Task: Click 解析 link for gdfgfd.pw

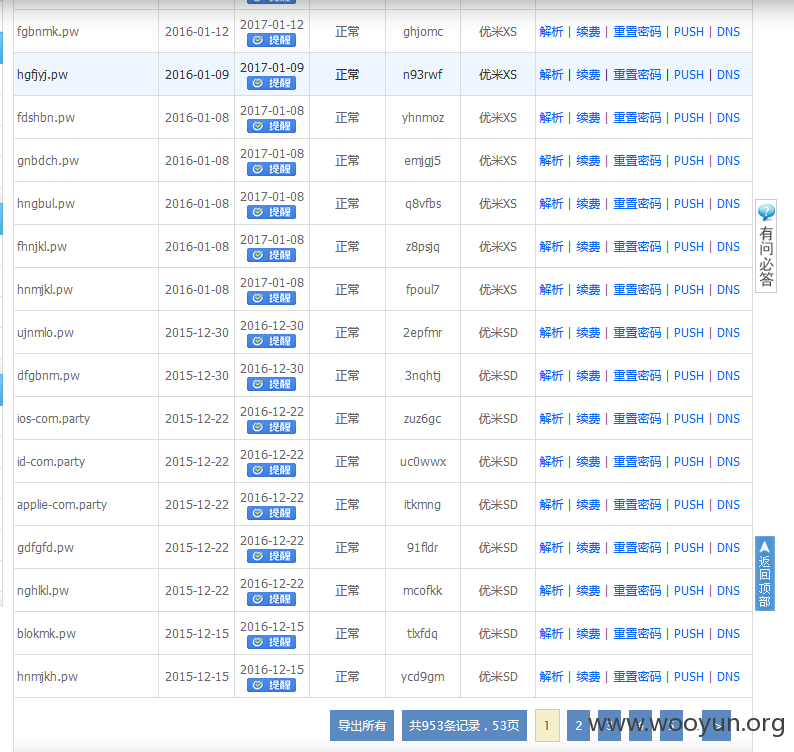Action: pyautogui.click(x=551, y=547)
